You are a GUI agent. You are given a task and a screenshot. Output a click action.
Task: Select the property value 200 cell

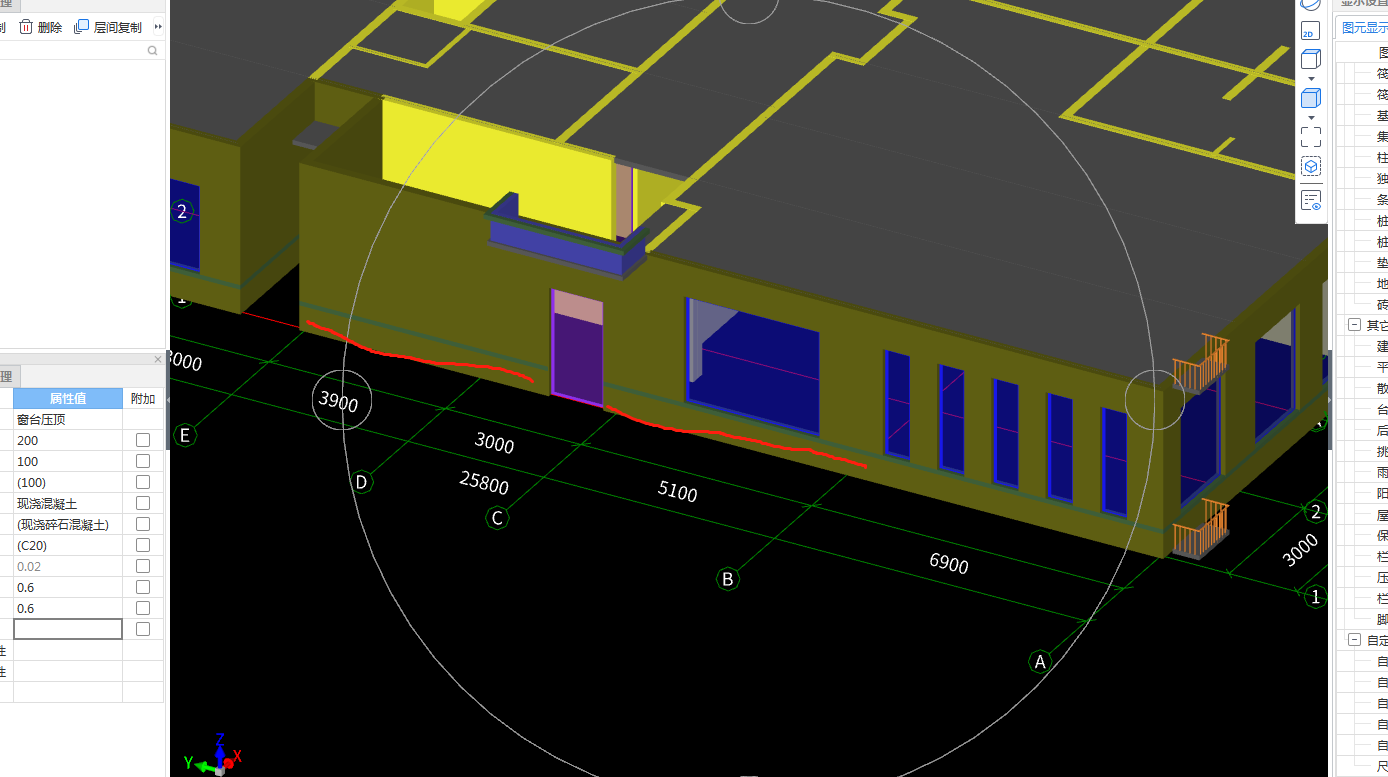pyautogui.click(x=68, y=440)
